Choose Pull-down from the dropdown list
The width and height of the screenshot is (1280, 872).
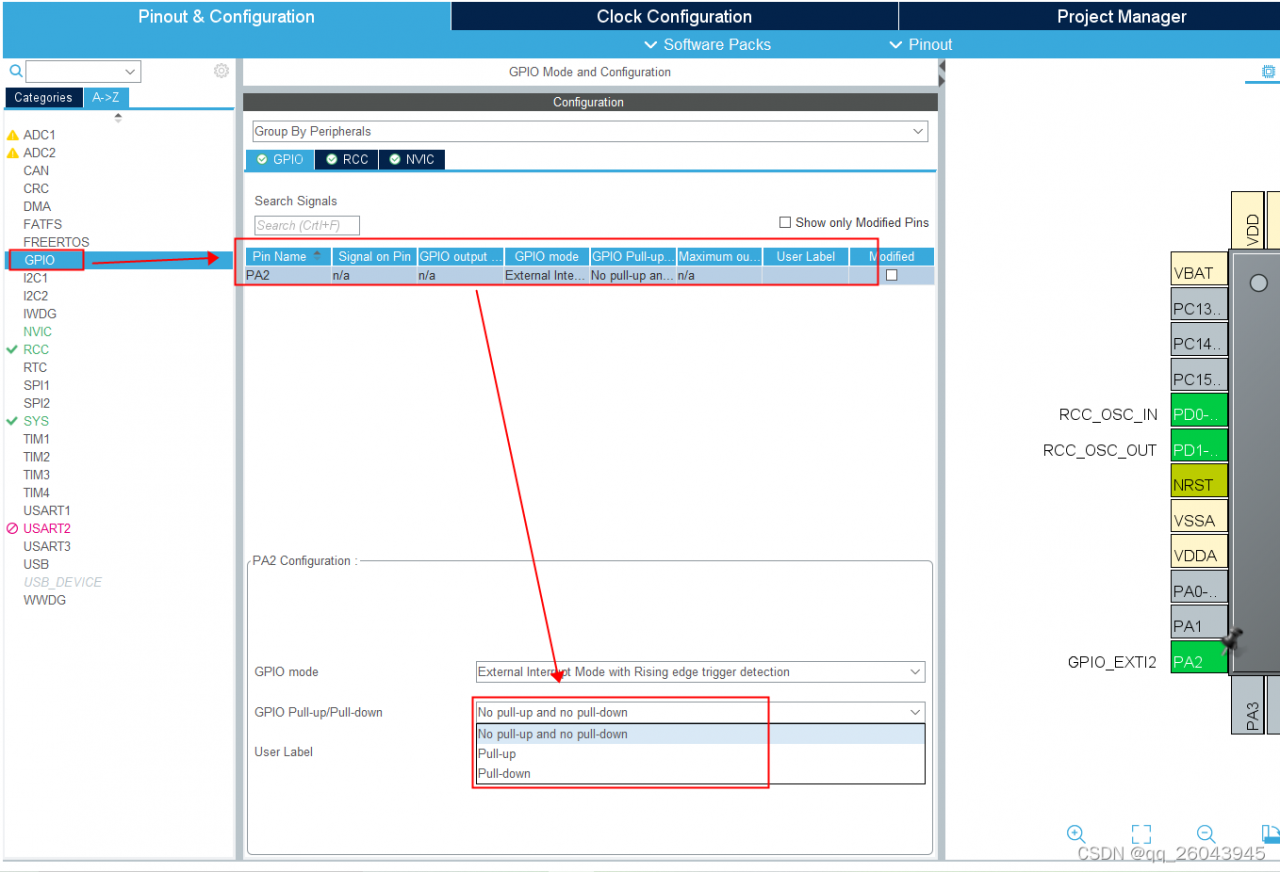tap(700, 774)
